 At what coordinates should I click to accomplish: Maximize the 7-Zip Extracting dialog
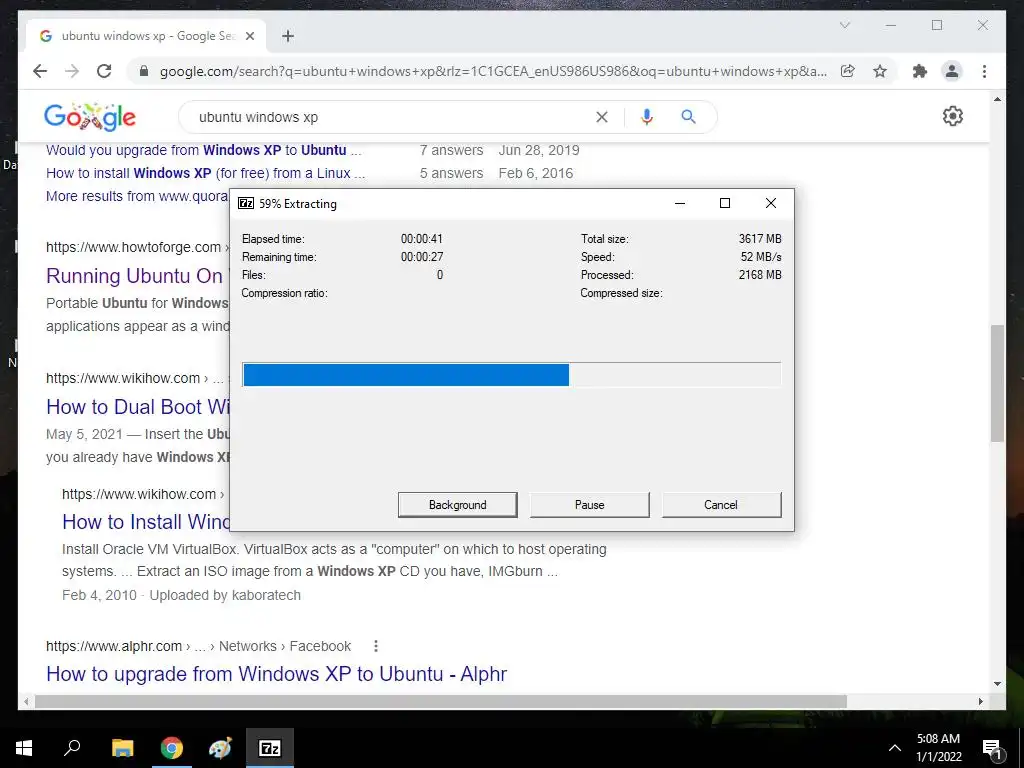pyautogui.click(x=725, y=203)
